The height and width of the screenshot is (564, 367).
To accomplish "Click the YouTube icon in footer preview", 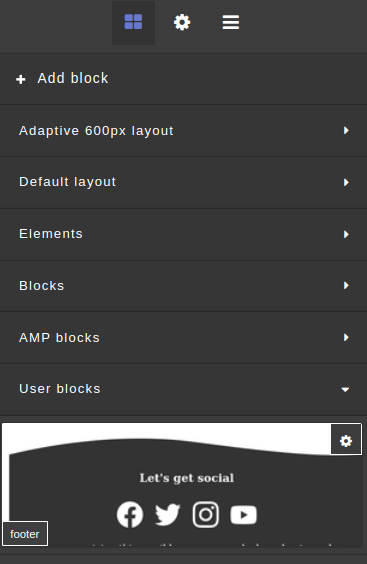I will pos(244,515).
